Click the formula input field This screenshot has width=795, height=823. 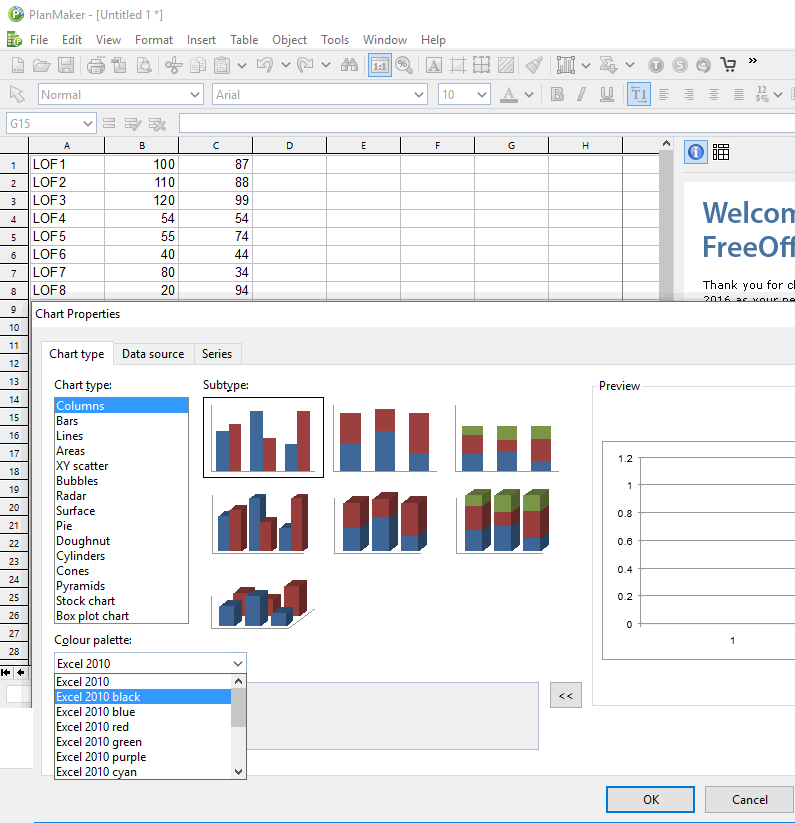486,123
